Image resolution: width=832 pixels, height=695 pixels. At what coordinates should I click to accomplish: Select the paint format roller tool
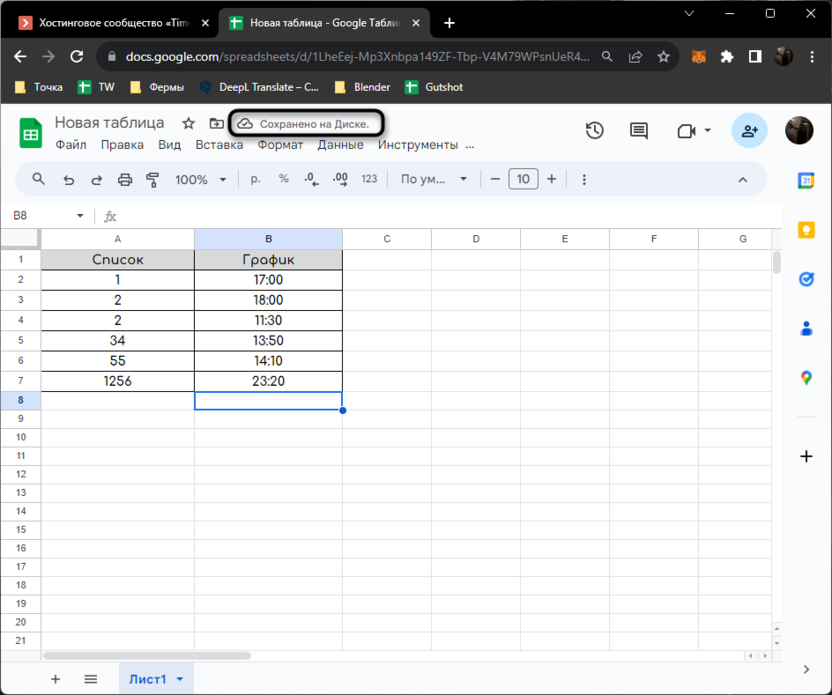point(153,180)
